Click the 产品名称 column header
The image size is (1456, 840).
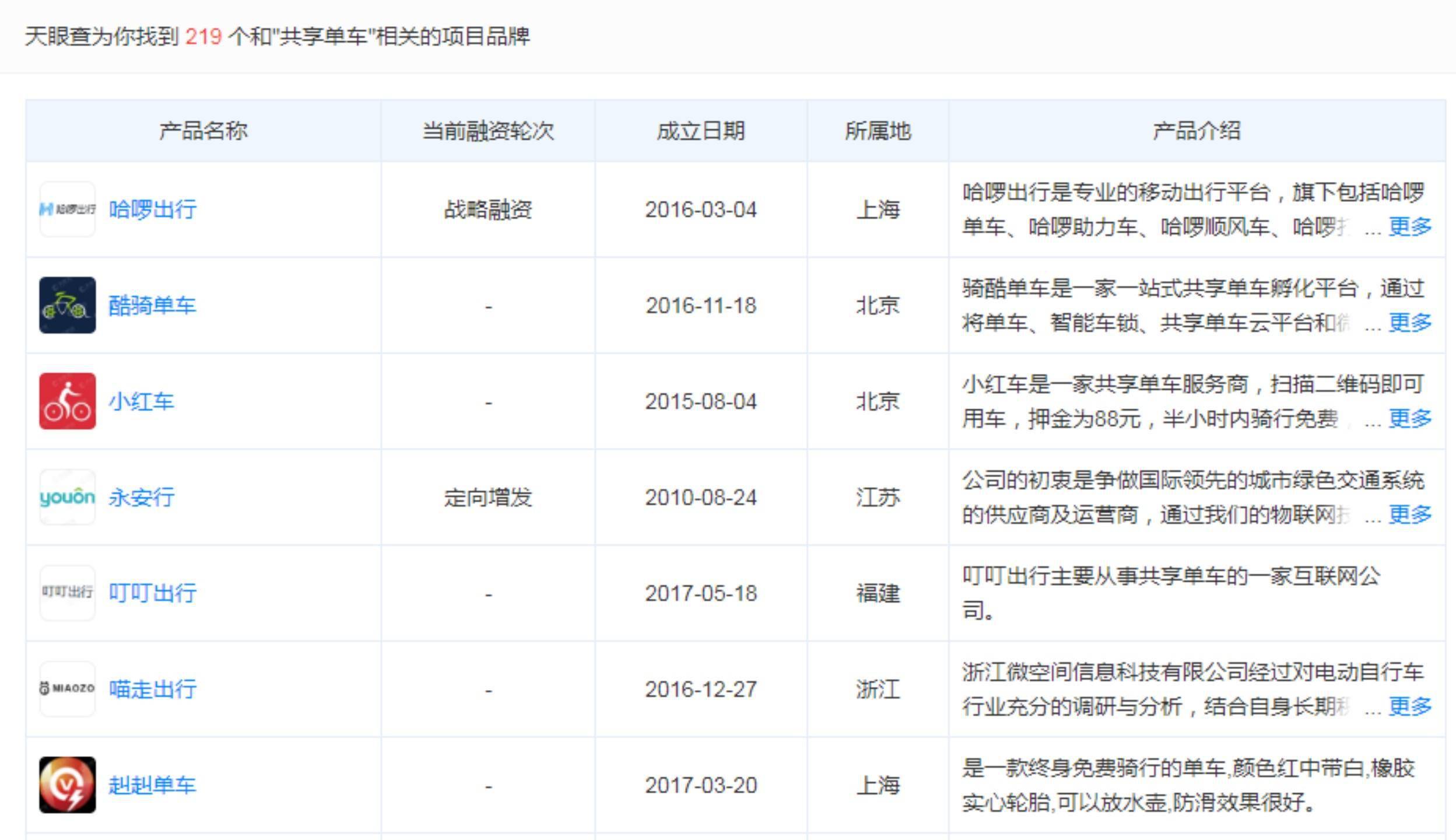[204, 131]
